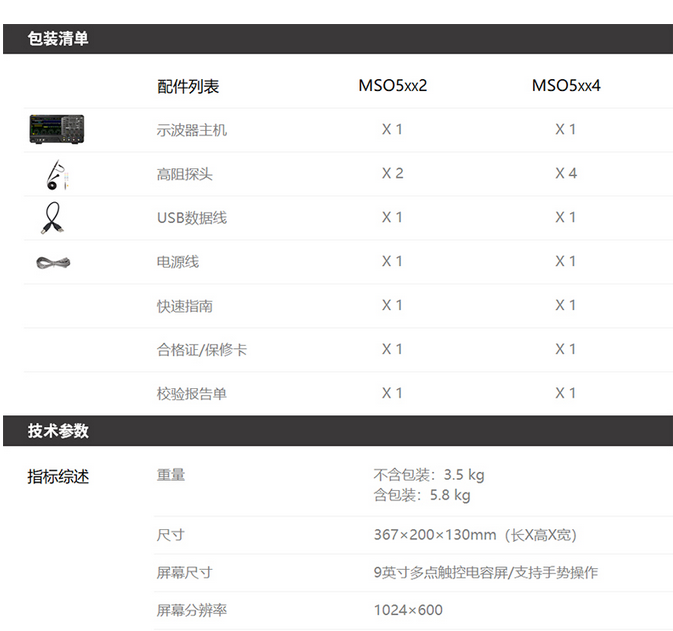Click the MSO5xx4 column heading

pyautogui.click(x=565, y=86)
